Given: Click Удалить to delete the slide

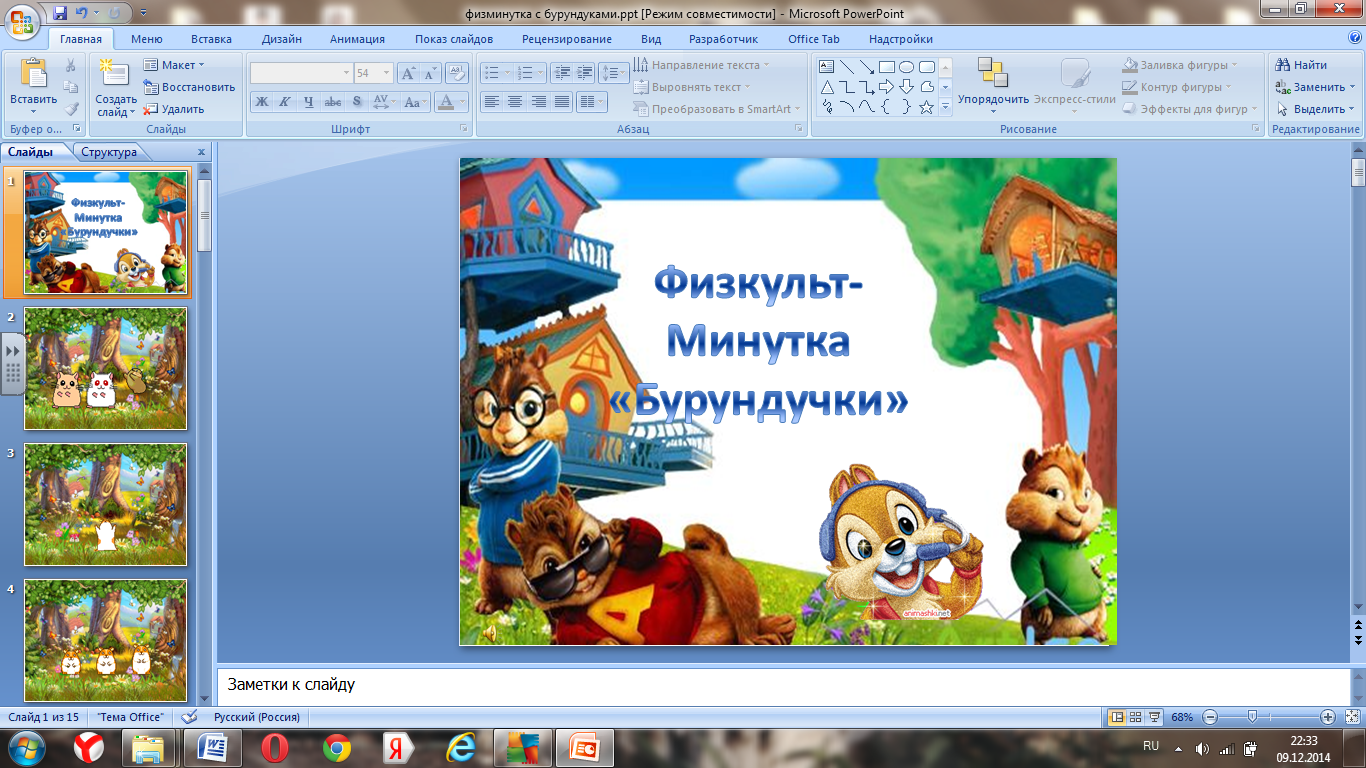Looking at the screenshot, I should 174,109.
